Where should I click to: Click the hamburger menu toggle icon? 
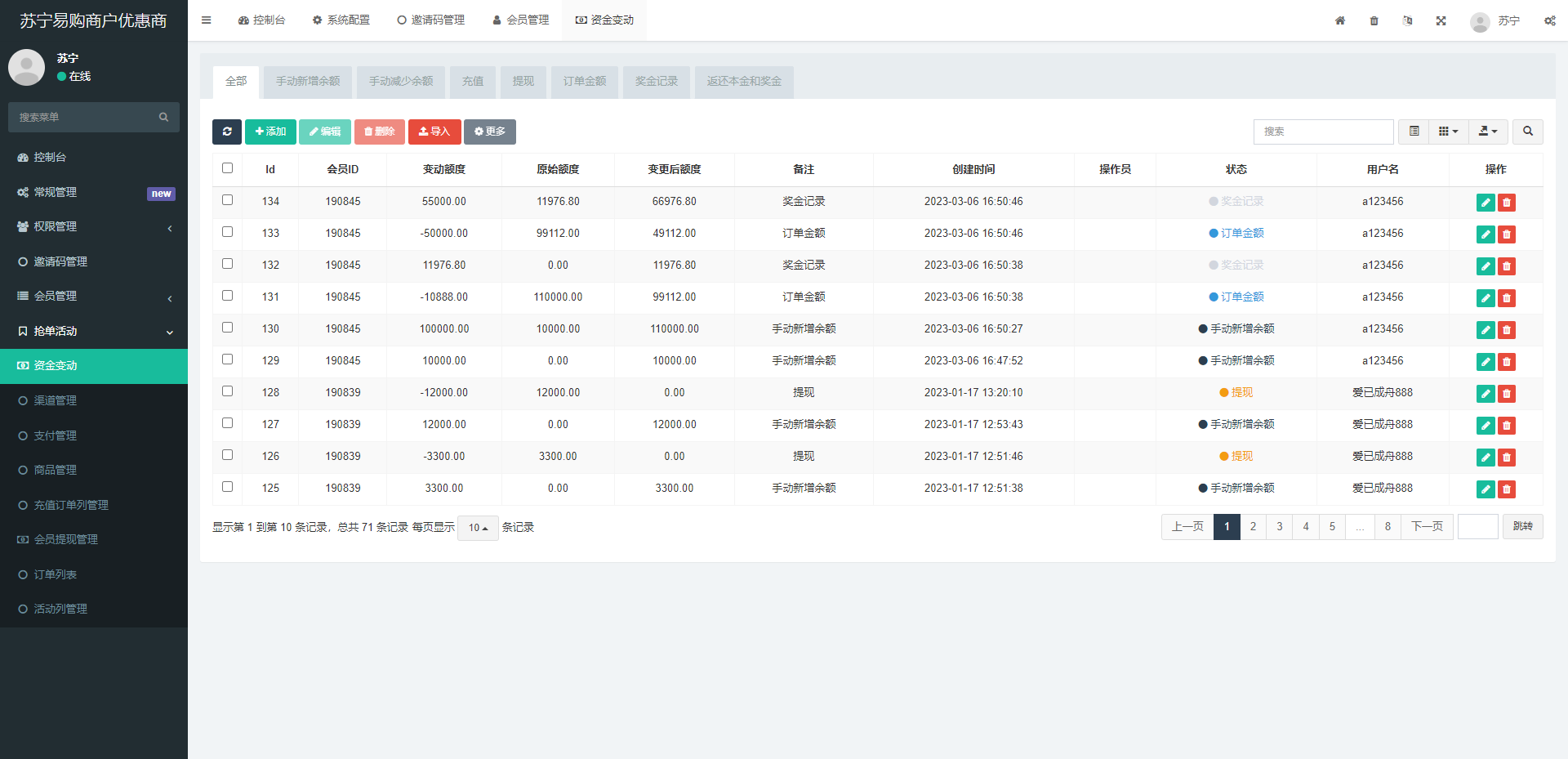(207, 20)
